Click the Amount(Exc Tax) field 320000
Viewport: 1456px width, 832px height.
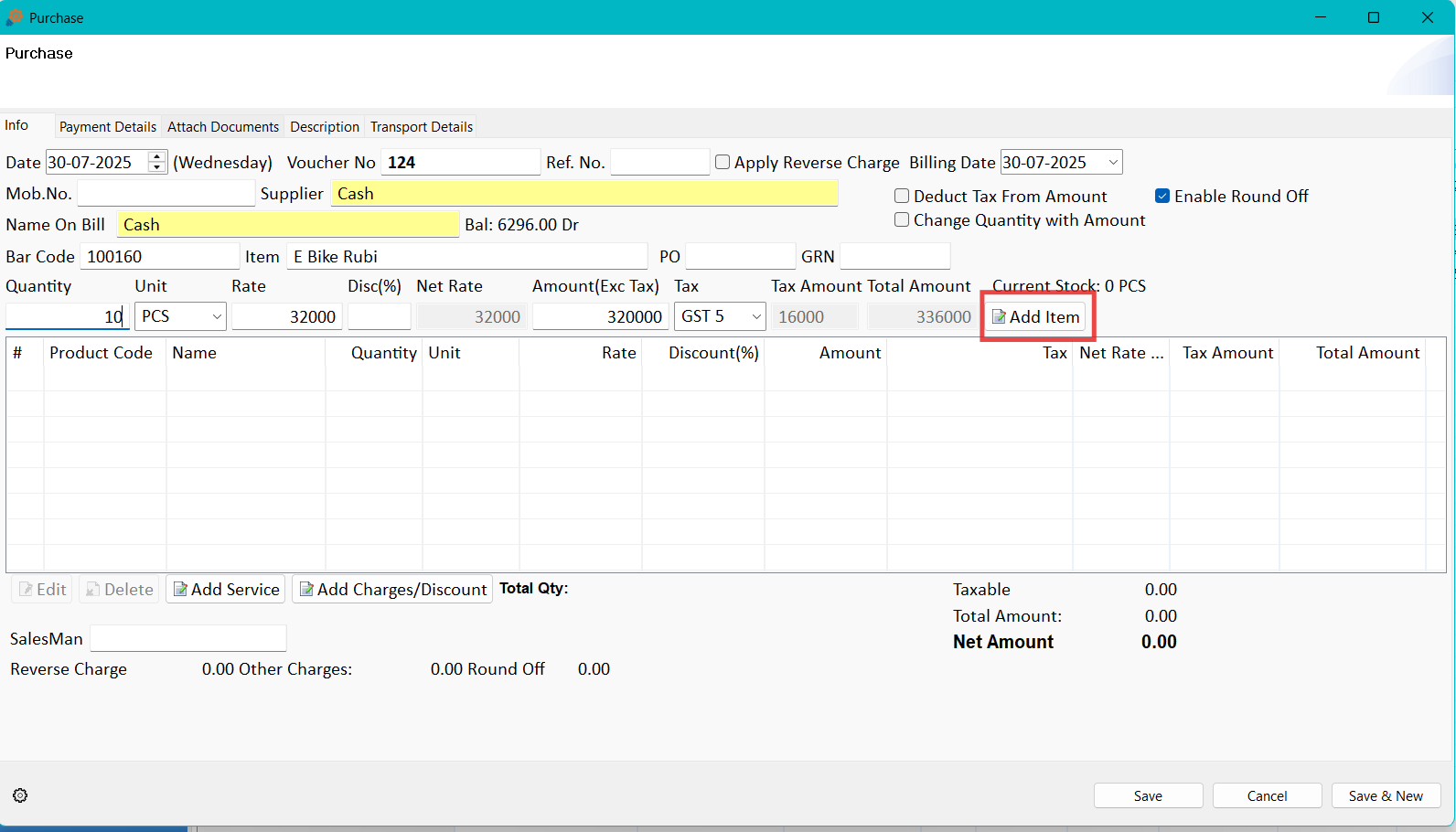pos(601,316)
